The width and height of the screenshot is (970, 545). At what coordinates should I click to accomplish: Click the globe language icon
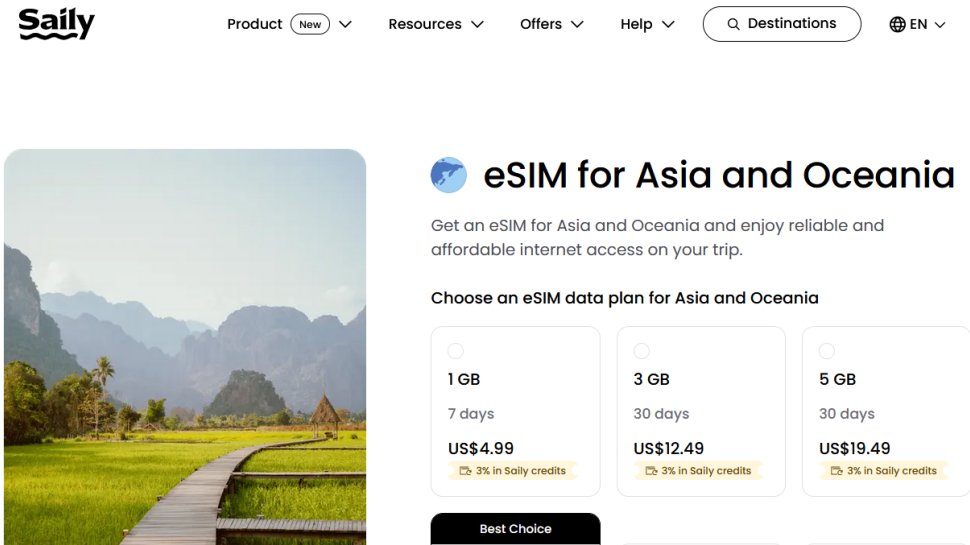(897, 25)
